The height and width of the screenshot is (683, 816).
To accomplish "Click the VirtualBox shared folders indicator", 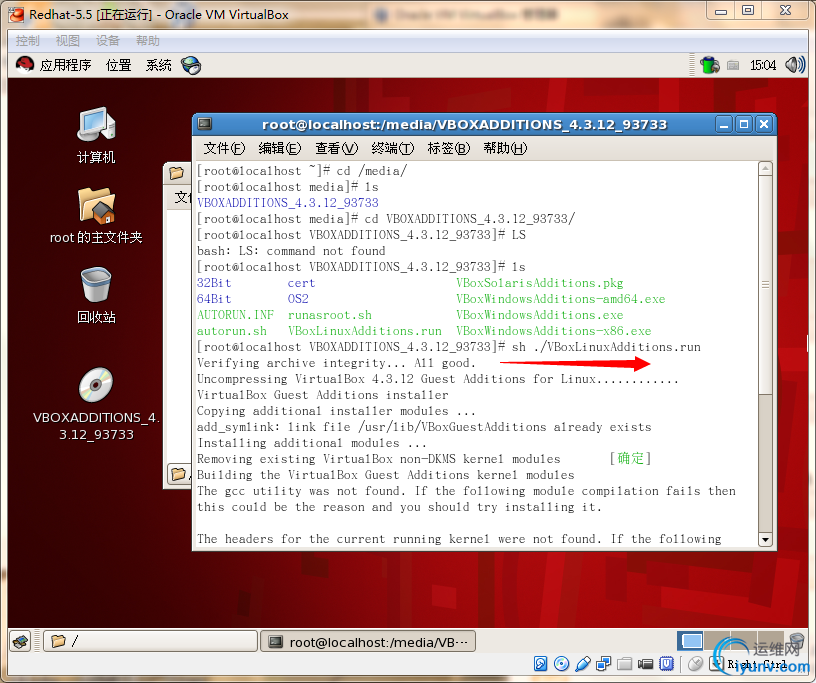I will (624, 664).
